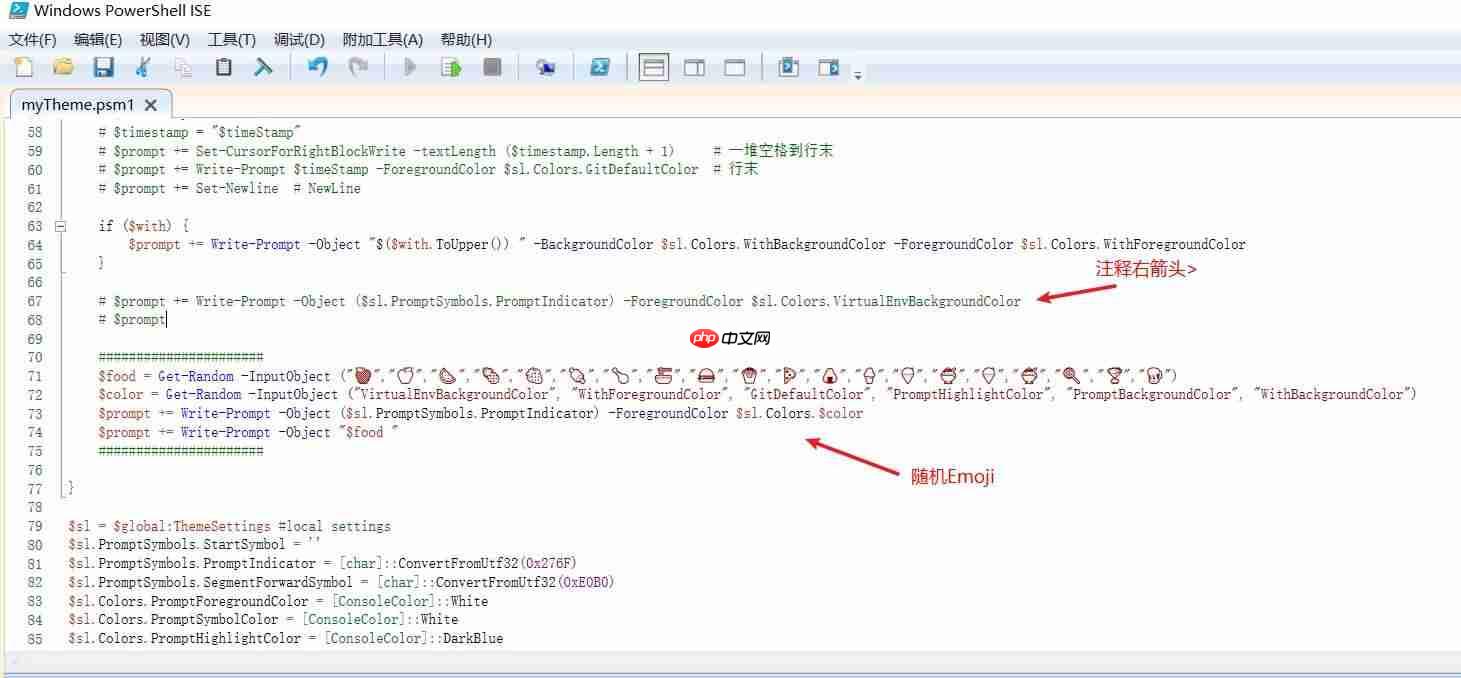Show command window icon
This screenshot has height=678, width=1461.
pyautogui.click(x=789, y=67)
